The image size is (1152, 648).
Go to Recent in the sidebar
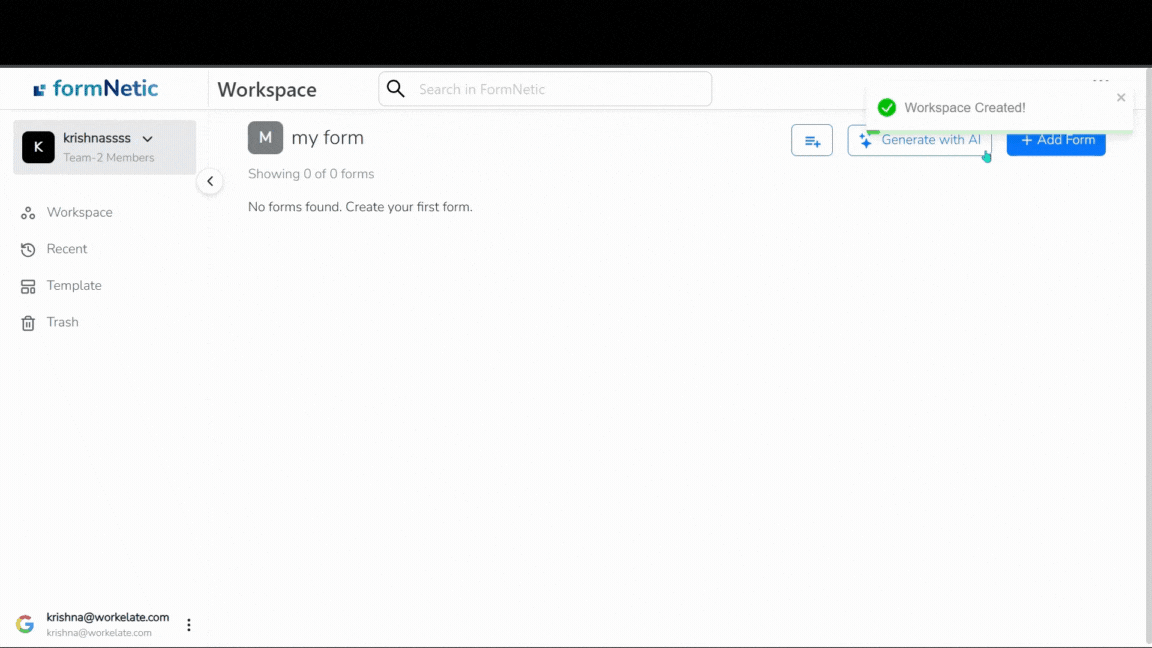(66, 249)
